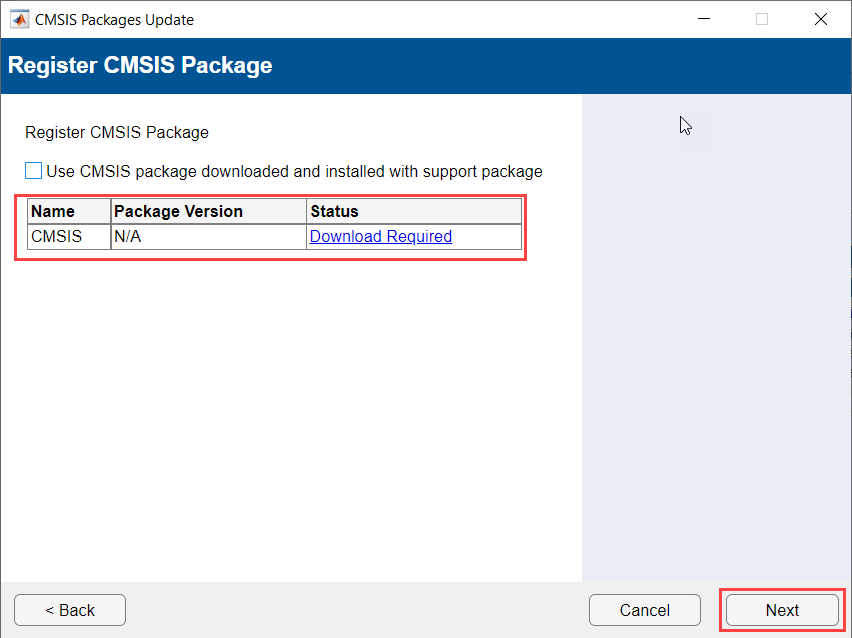Screen dimensions: 852x638
Task: Click the Status column header
Action: coord(414,211)
